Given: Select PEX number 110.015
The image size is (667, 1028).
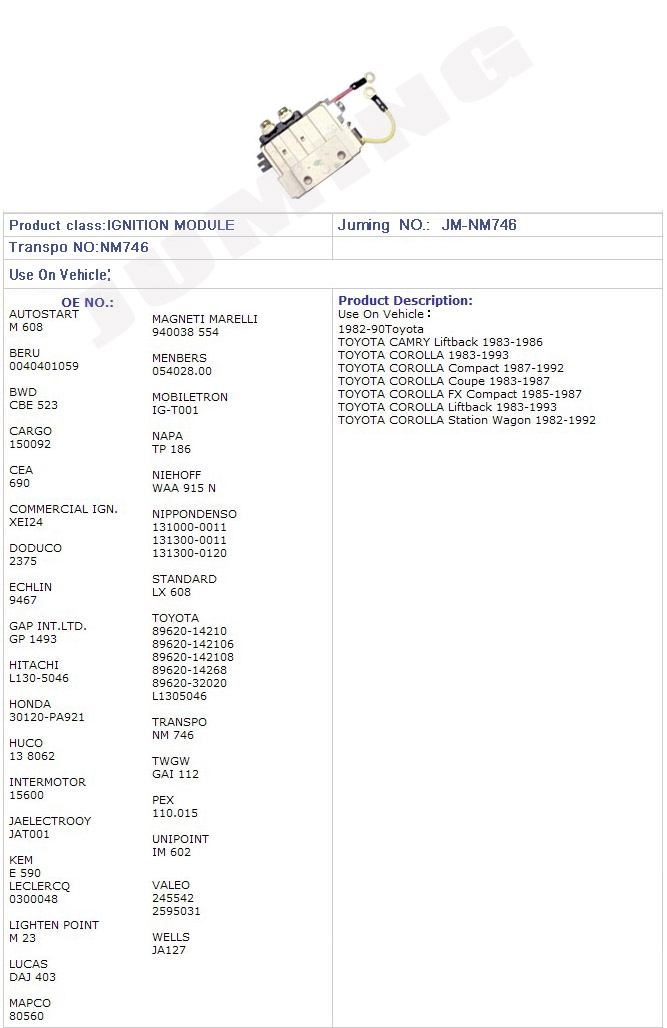Looking at the screenshot, I should [x=175, y=813].
